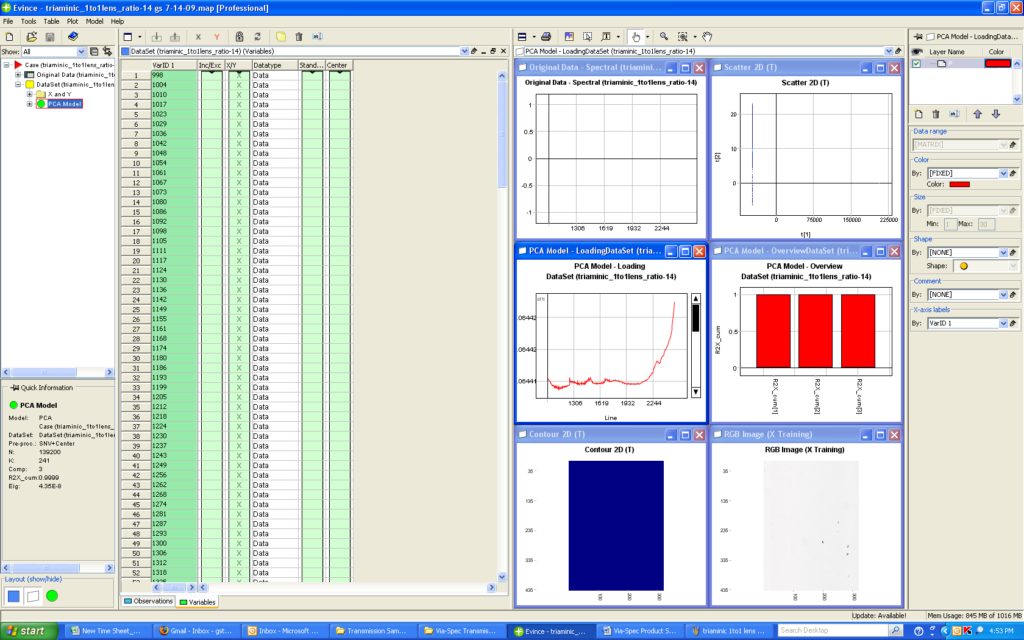
Task: Click the trash icon in the Variables table toolbar
Action: pyautogui.click(x=298, y=36)
